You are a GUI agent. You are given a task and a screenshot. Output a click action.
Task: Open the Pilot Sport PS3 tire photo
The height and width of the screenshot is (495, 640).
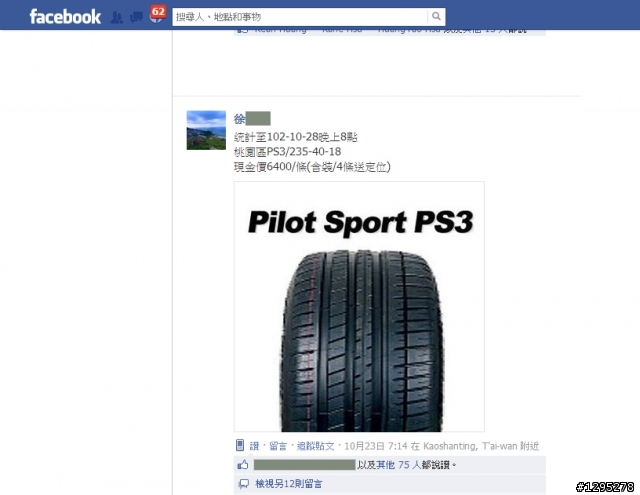(x=359, y=306)
